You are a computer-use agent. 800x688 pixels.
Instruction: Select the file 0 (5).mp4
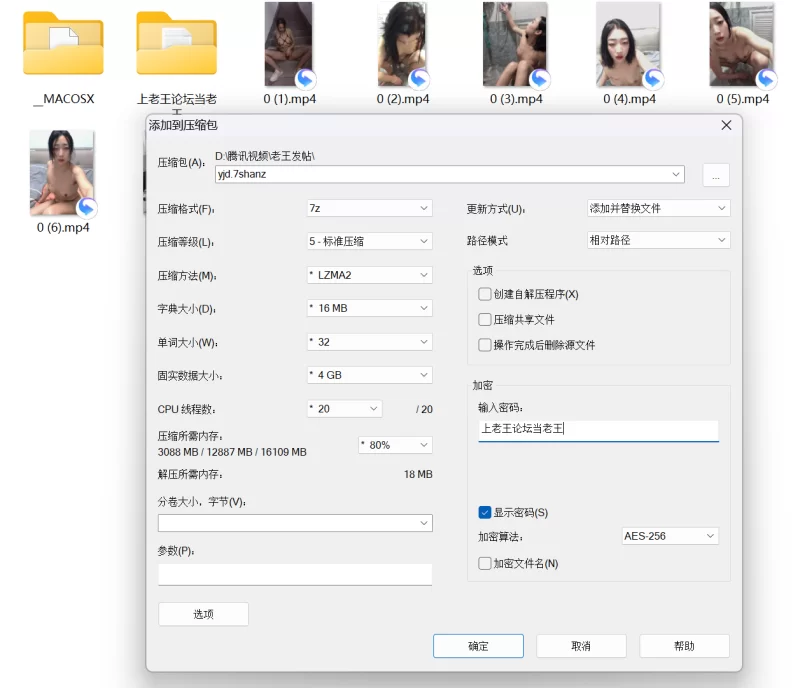tap(742, 44)
